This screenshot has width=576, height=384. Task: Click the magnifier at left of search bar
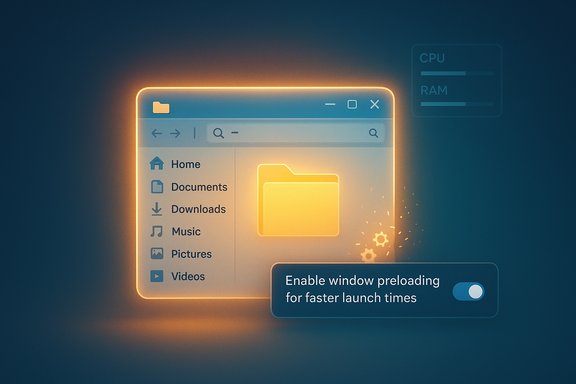pyautogui.click(x=218, y=133)
